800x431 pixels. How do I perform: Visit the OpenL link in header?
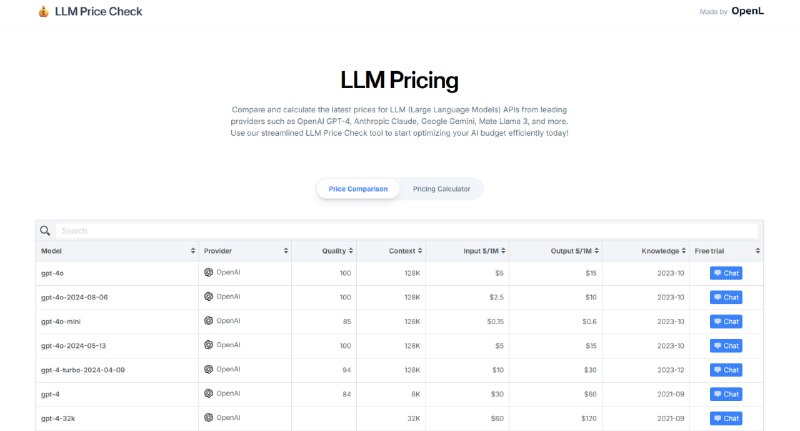pyautogui.click(x=747, y=11)
